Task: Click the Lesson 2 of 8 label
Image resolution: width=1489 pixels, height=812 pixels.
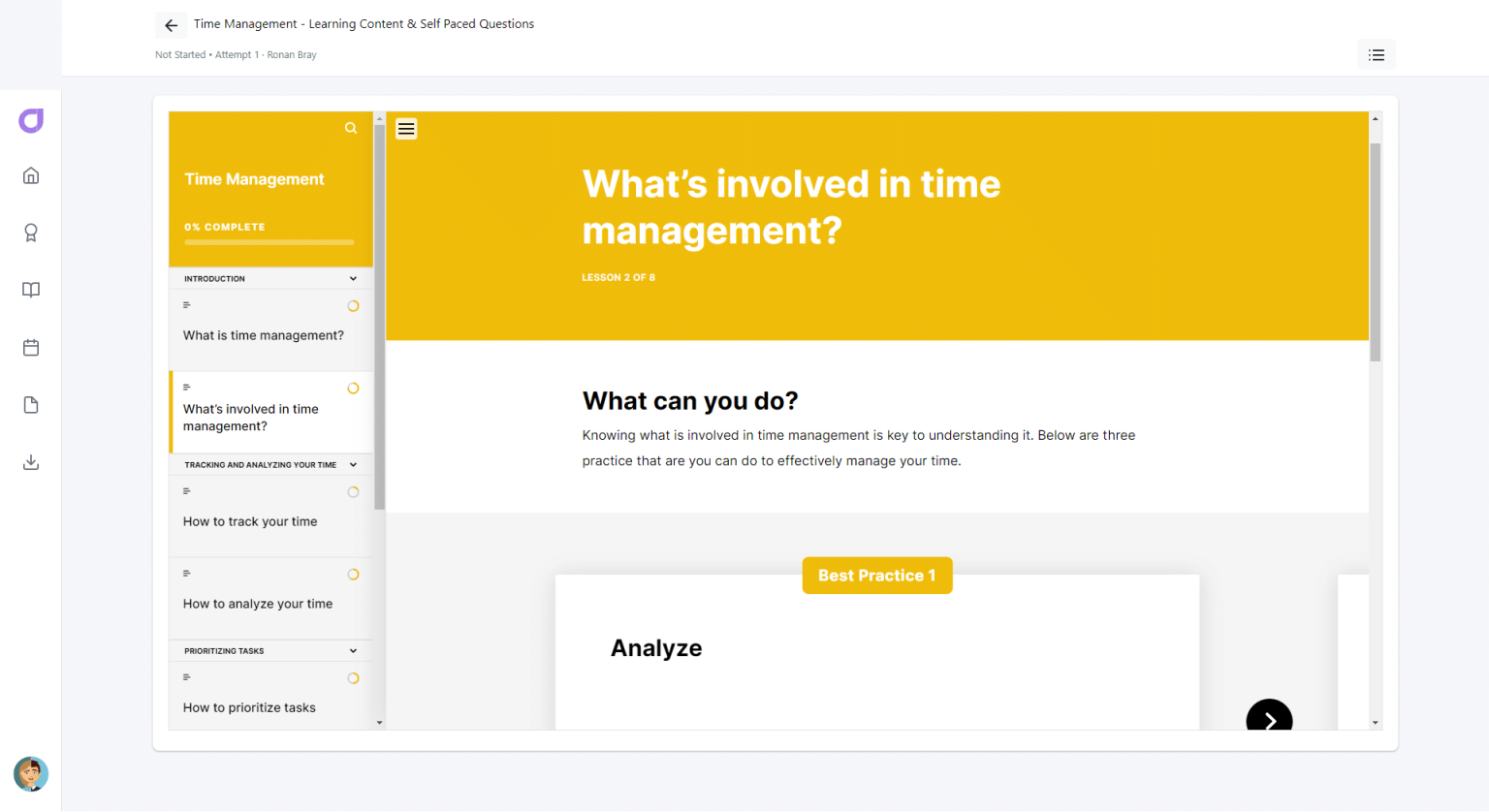Action: point(618,277)
